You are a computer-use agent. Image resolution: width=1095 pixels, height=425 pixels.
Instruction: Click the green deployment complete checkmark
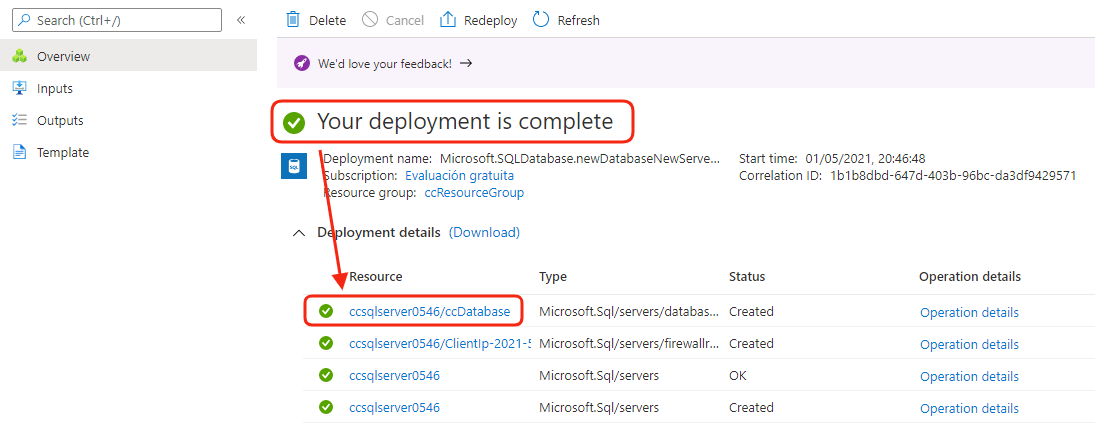point(294,124)
